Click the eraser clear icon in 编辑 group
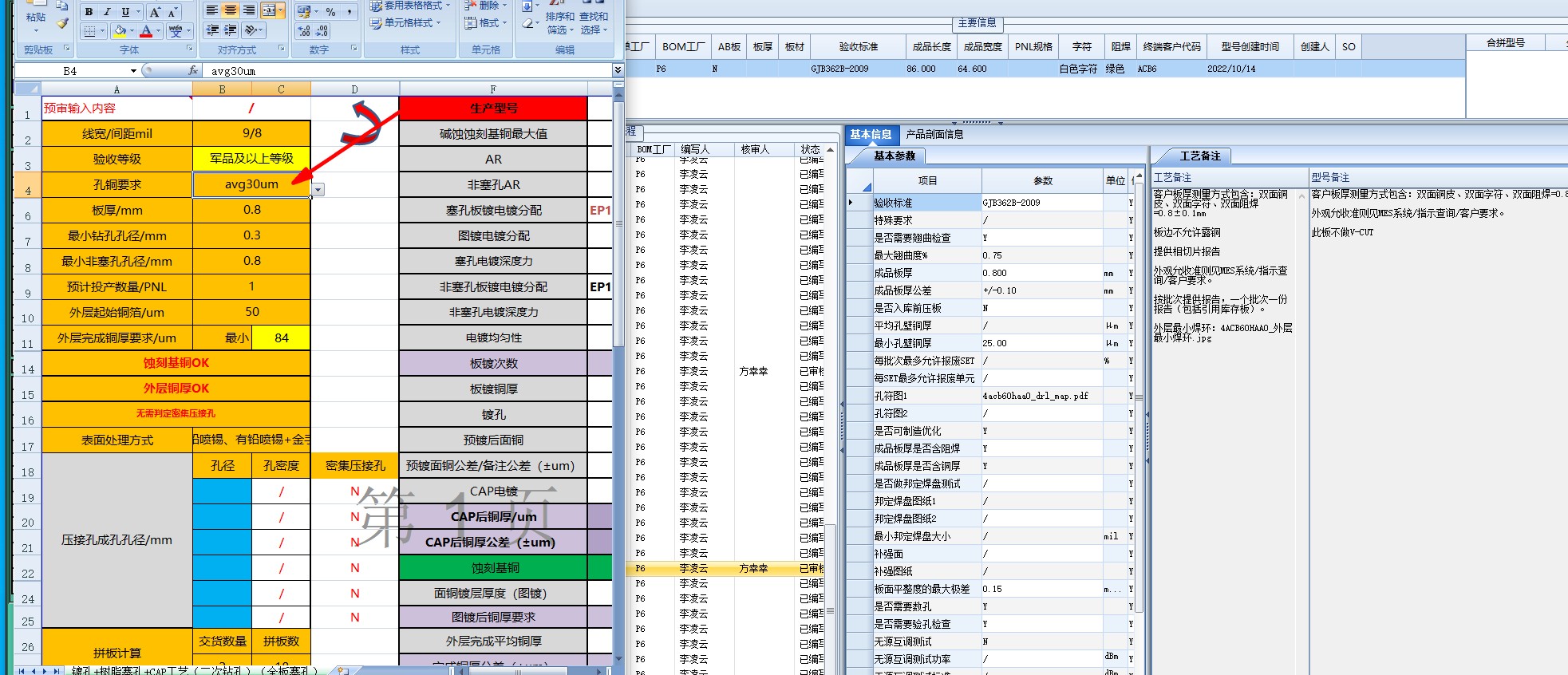This screenshot has width=1568, height=675. click(x=527, y=23)
